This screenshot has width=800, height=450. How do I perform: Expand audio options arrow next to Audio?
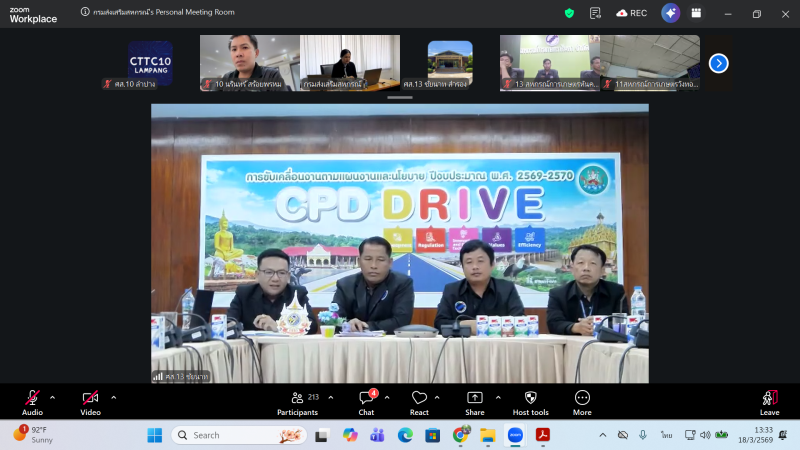pos(52,397)
